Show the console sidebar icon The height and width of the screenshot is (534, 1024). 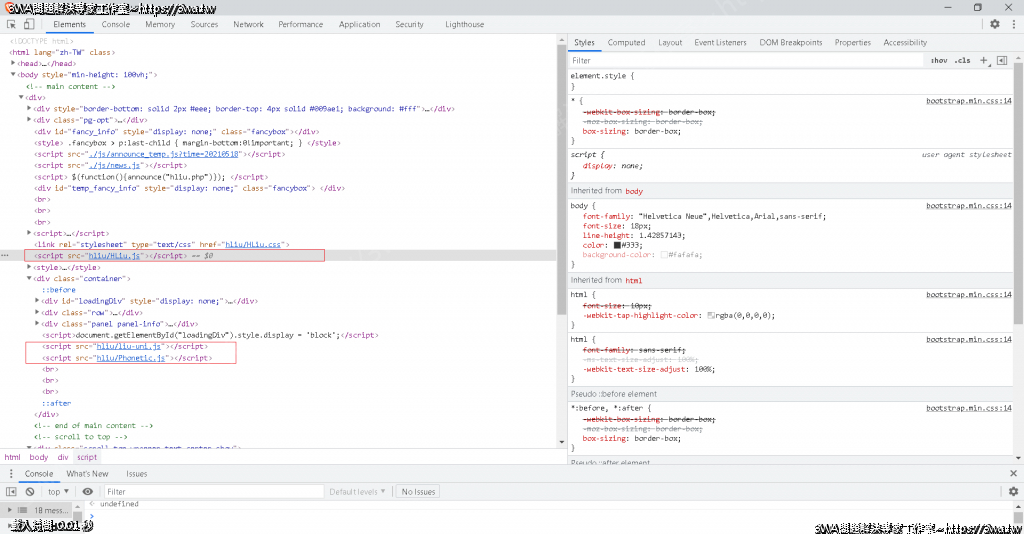(x=11, y=492)
